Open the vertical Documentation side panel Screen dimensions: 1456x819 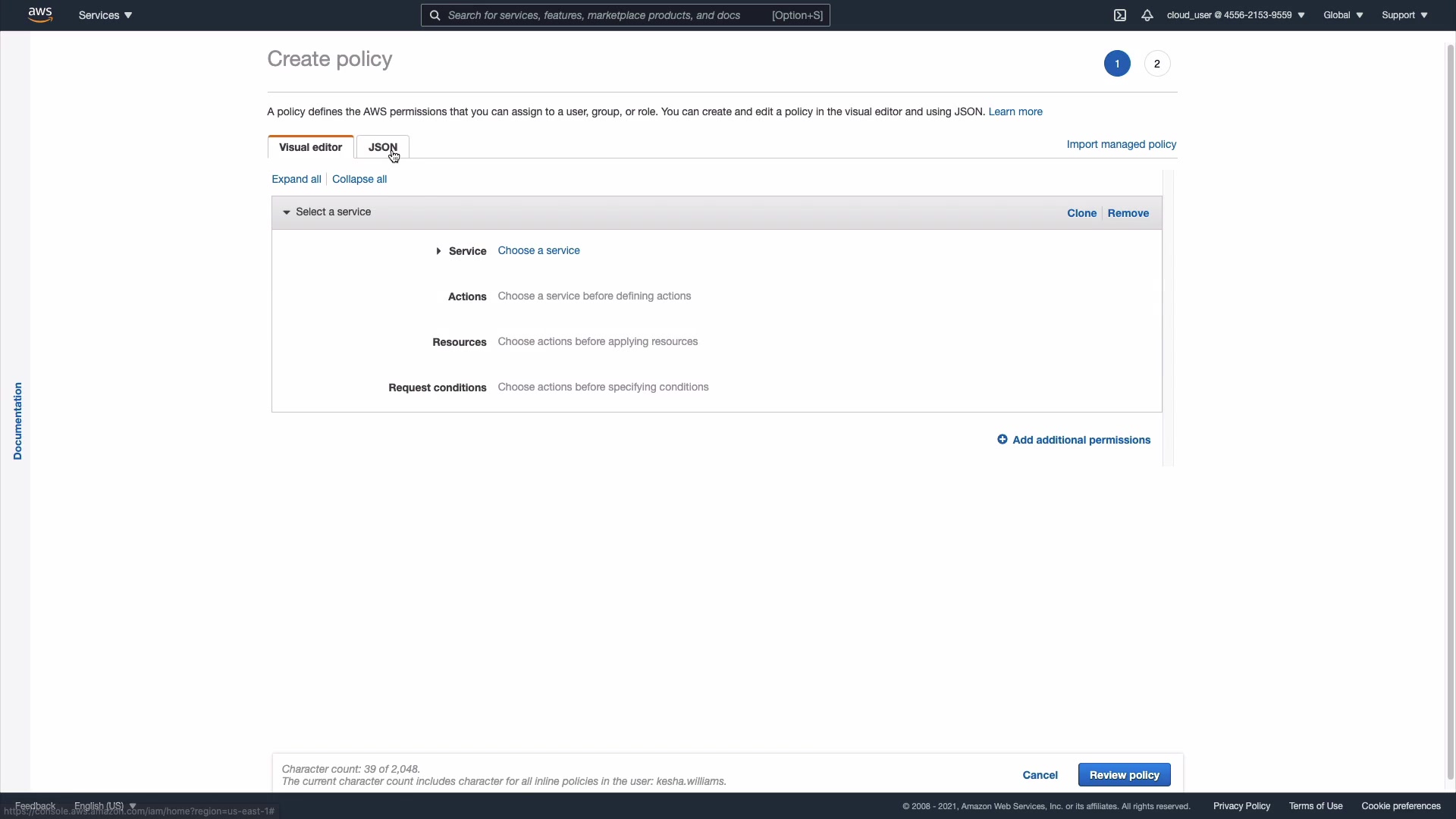[x=17, y=421]
